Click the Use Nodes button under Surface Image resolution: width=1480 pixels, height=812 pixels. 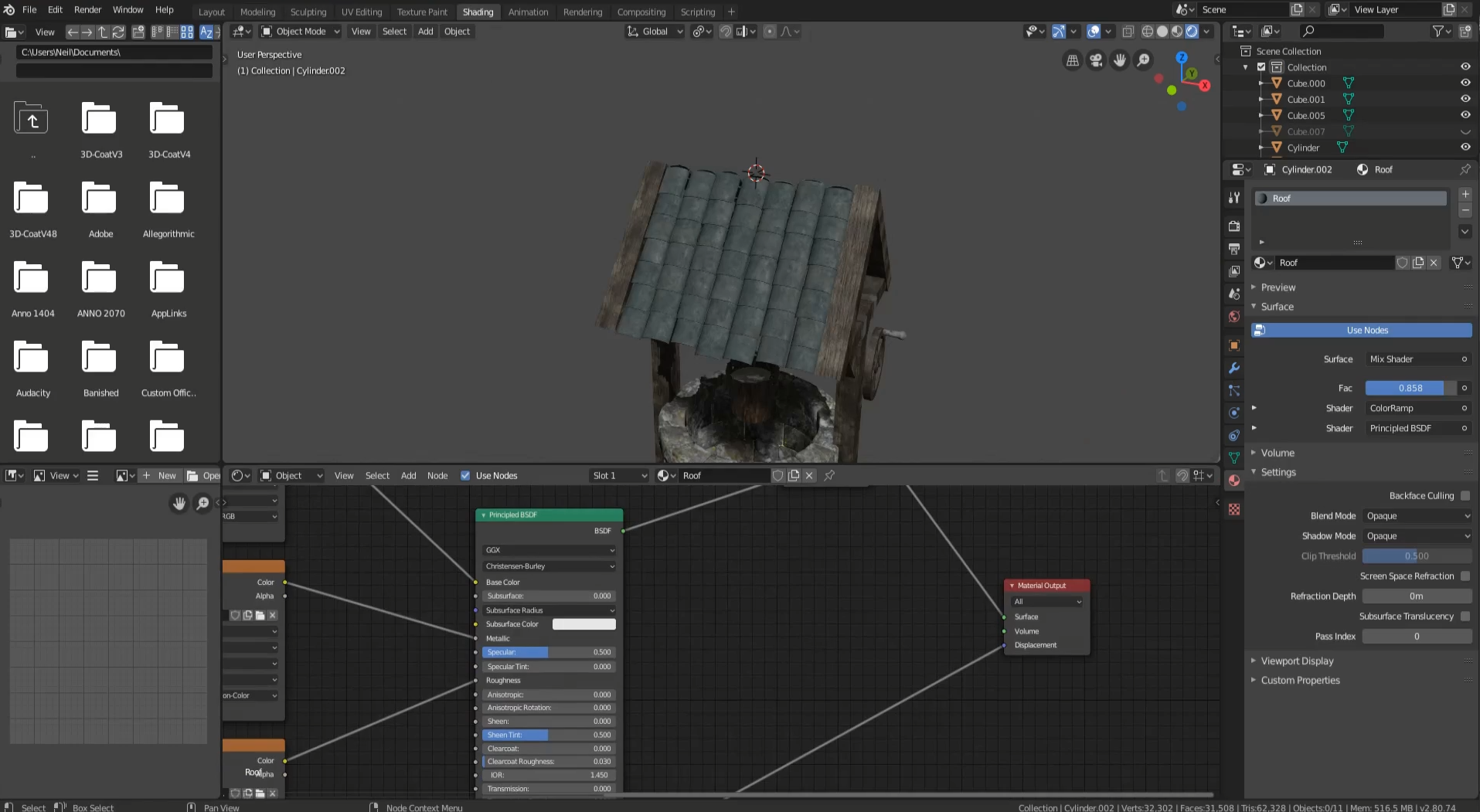click(x=1362, y=330)
